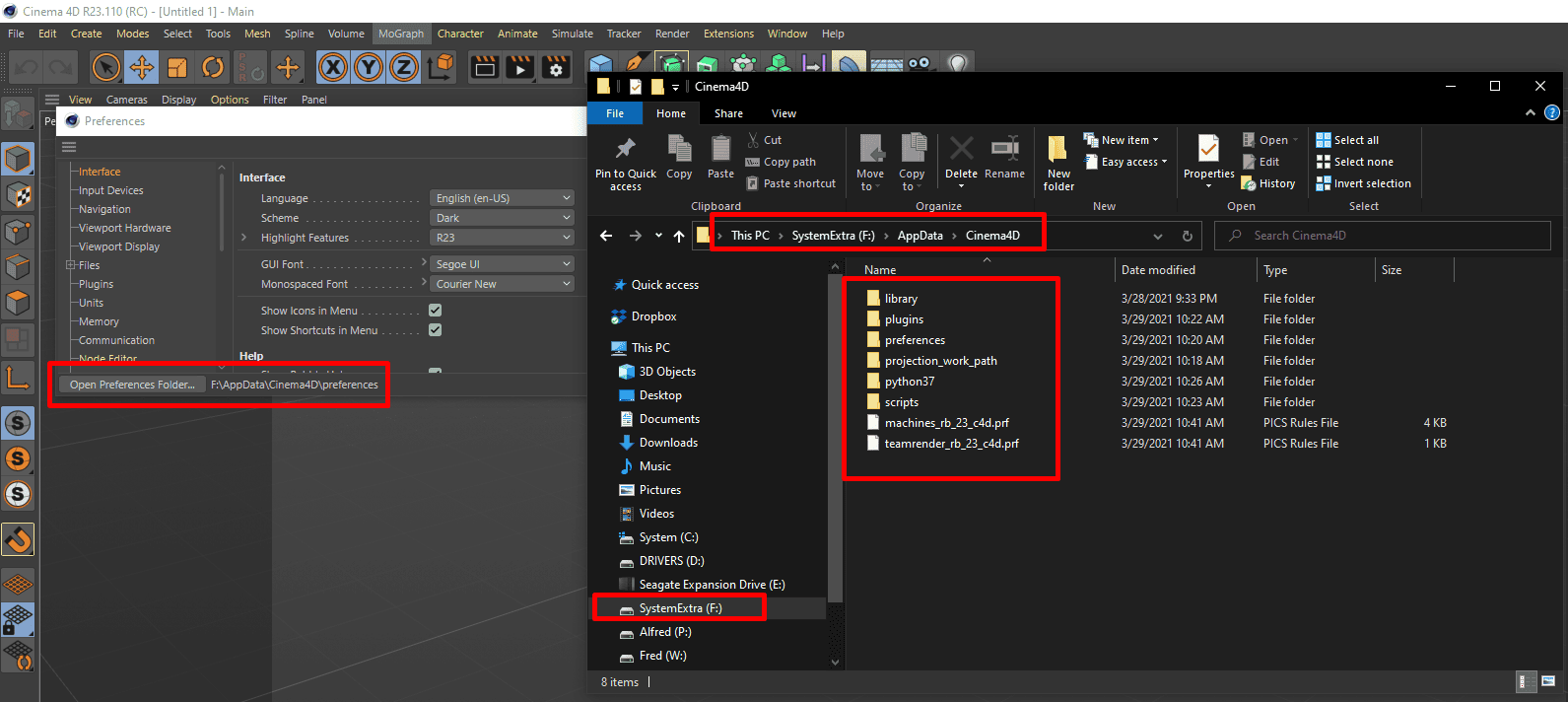The width and height of the screenshot is (1568, 702).
Task: Toggle the X-axis lock
Action: pos(333,67)
